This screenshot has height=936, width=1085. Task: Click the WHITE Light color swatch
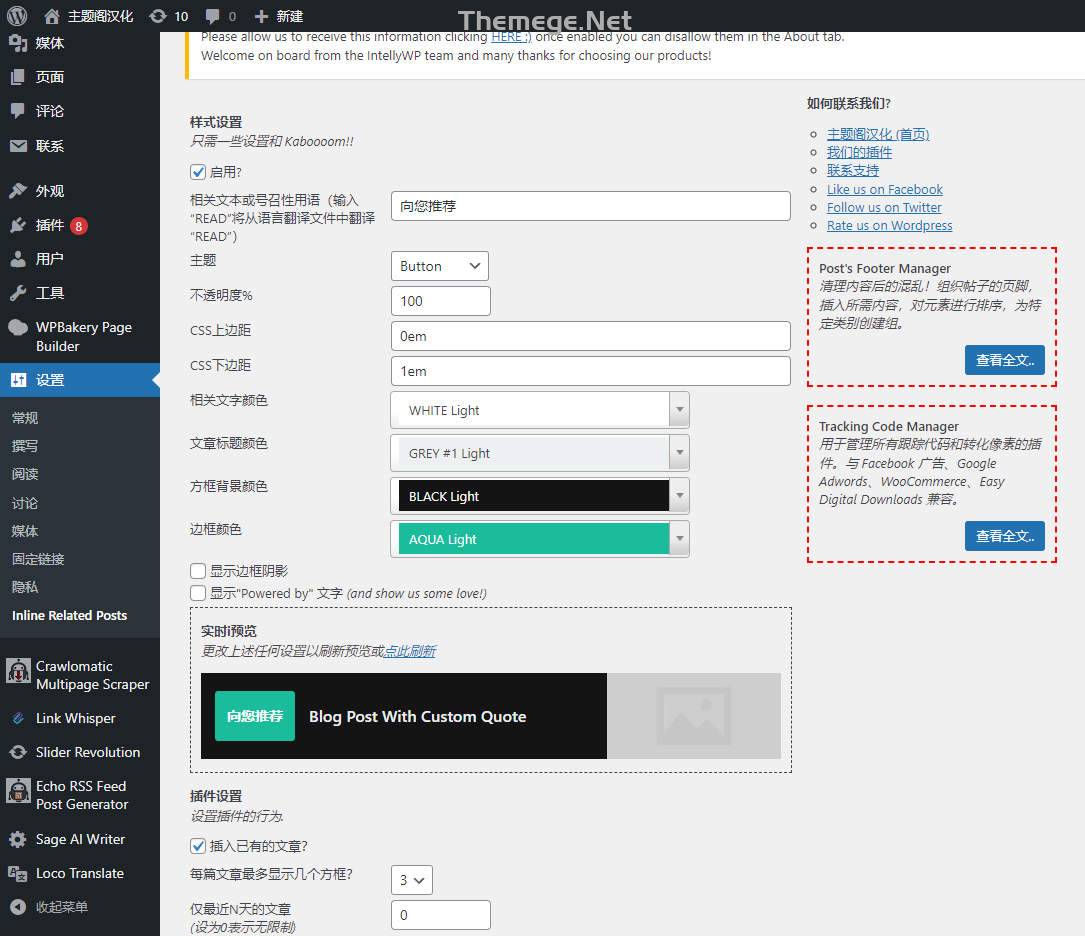pyautogui.click(x=534, y=410)
